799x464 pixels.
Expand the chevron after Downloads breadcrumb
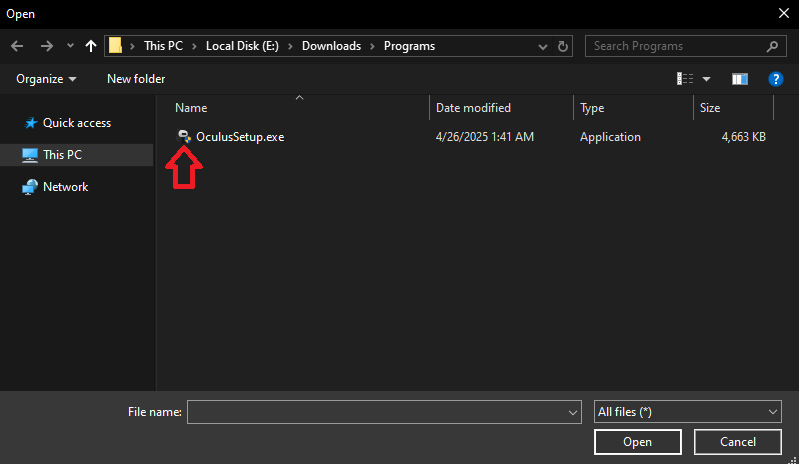pos(372,46)
